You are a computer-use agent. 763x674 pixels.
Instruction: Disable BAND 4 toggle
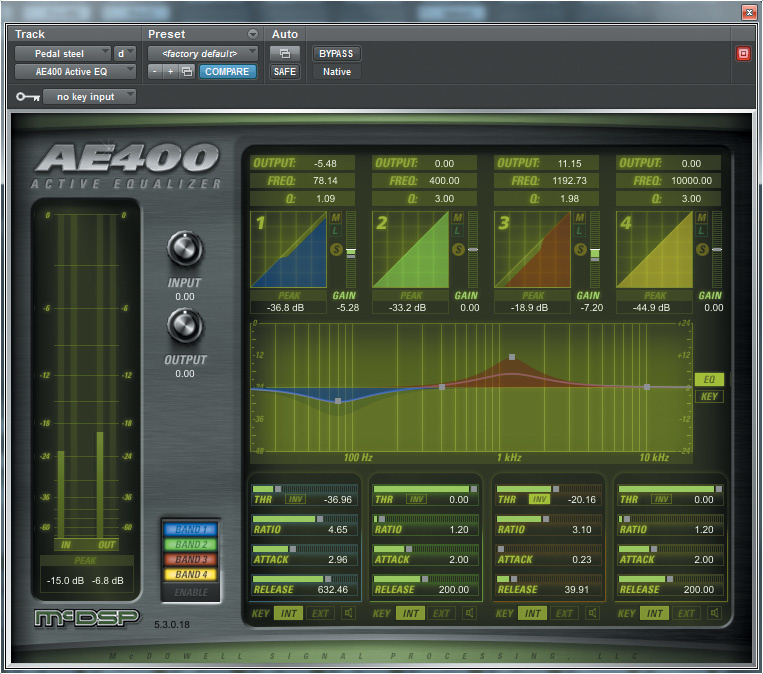pyautogui.click(x=191, y=575)
